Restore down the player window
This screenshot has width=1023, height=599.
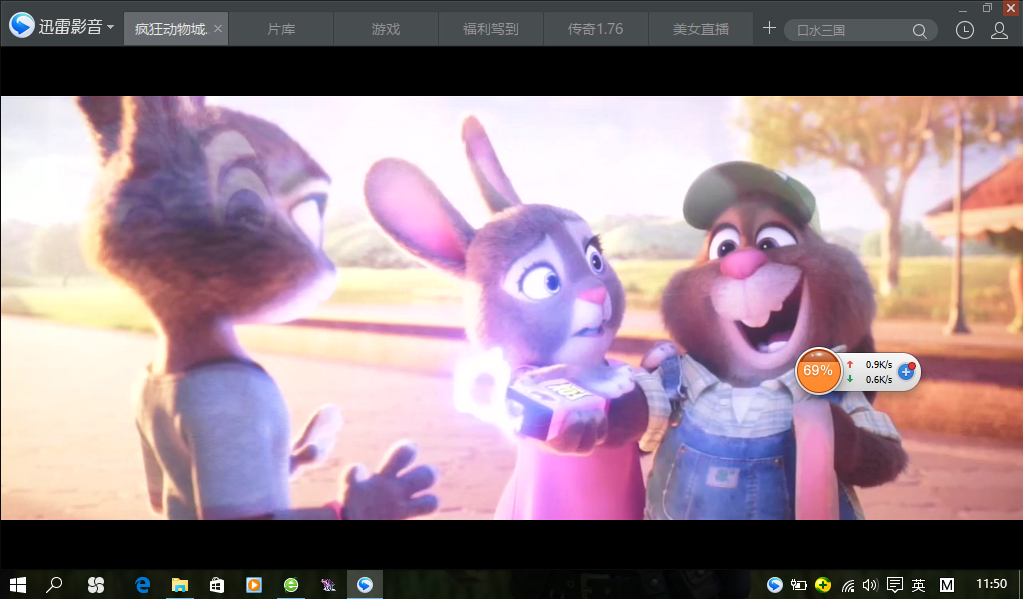[x=987, y=8]
